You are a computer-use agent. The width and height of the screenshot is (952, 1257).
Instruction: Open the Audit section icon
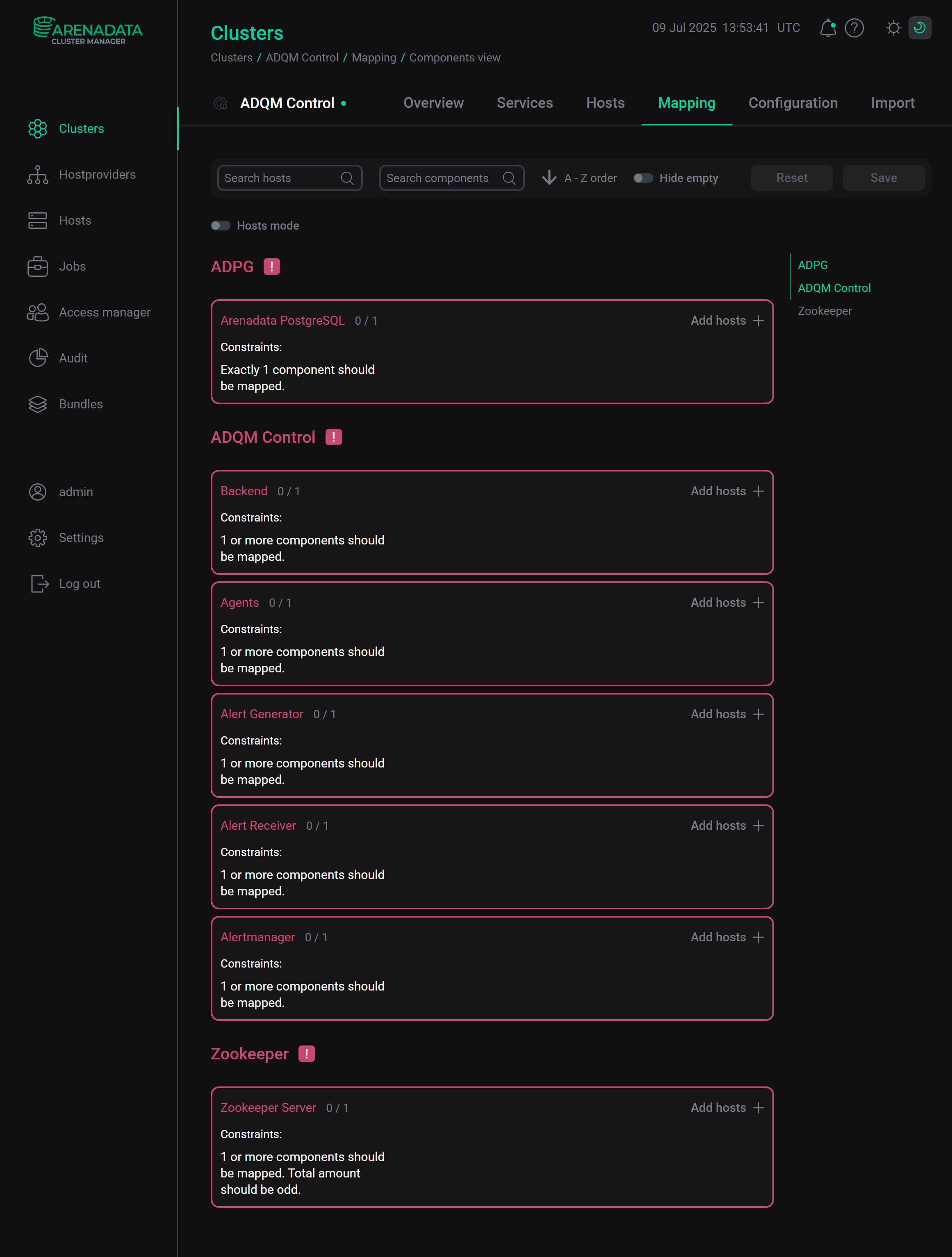pos(37,358)
